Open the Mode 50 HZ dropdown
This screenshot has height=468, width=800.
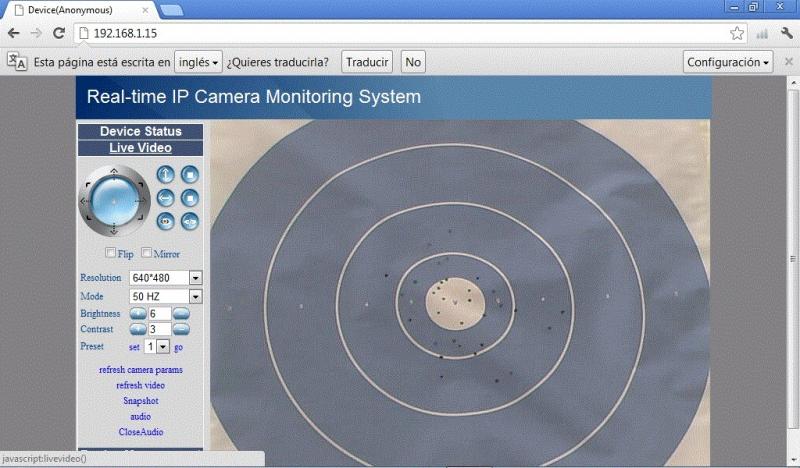point(165,296)
